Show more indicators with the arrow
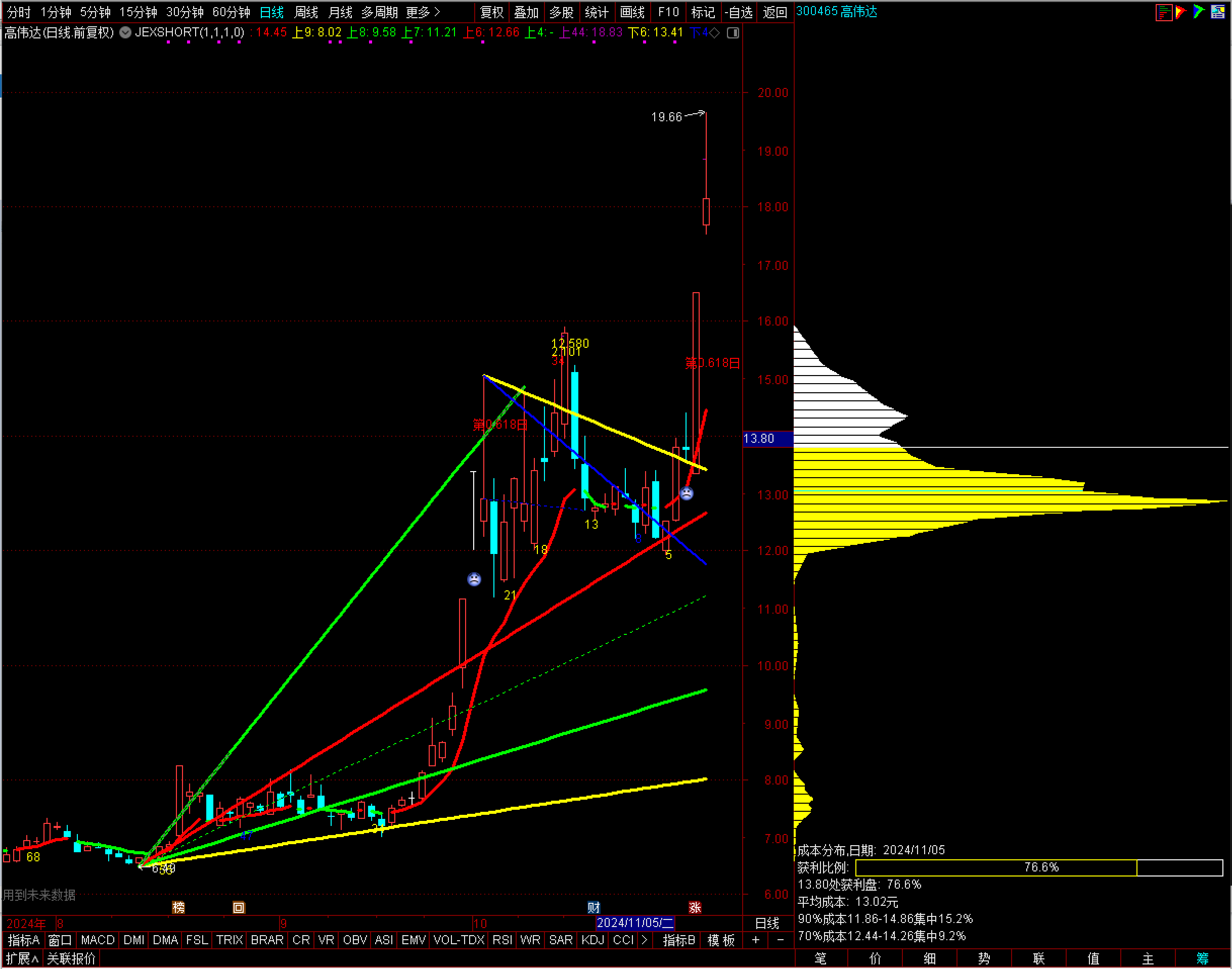1232x969 pixels. pos(644,940)
